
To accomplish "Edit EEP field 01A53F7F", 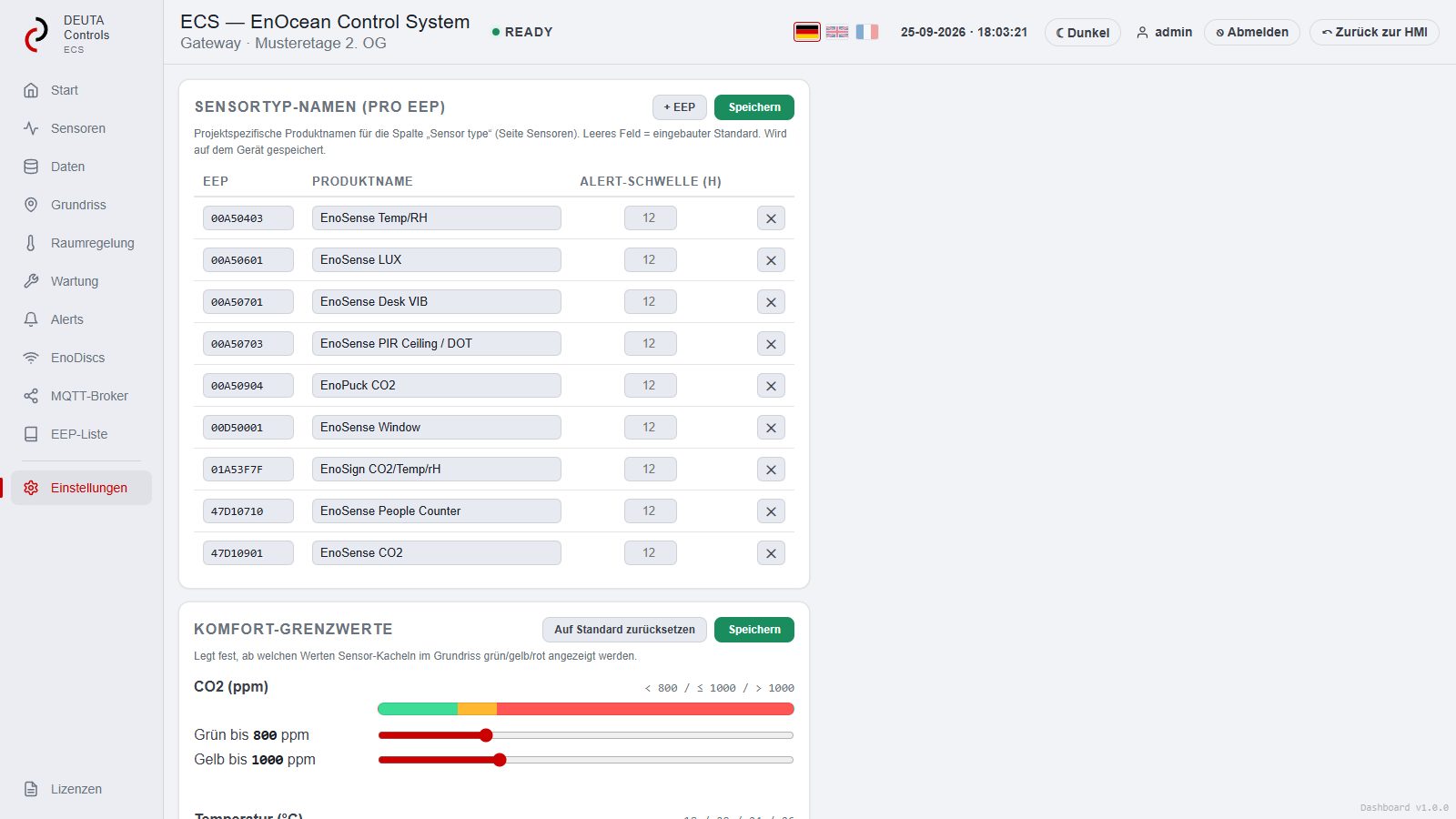I will pos(248,470).
